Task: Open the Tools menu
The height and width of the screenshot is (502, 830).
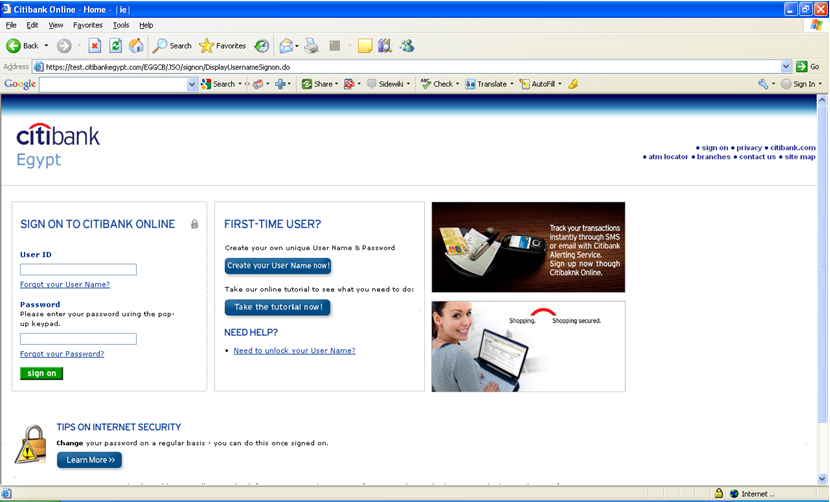Action: [121, 24]
